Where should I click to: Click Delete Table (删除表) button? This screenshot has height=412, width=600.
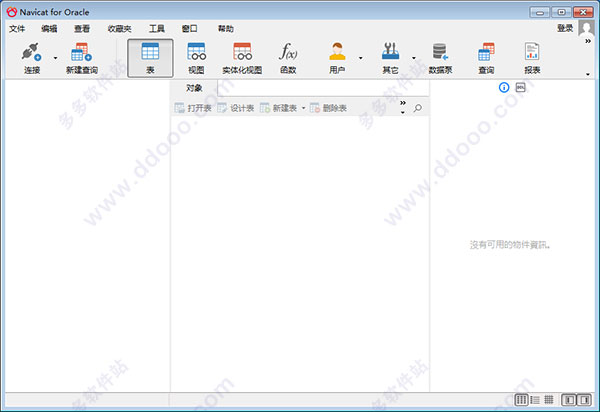click(328, 108)
